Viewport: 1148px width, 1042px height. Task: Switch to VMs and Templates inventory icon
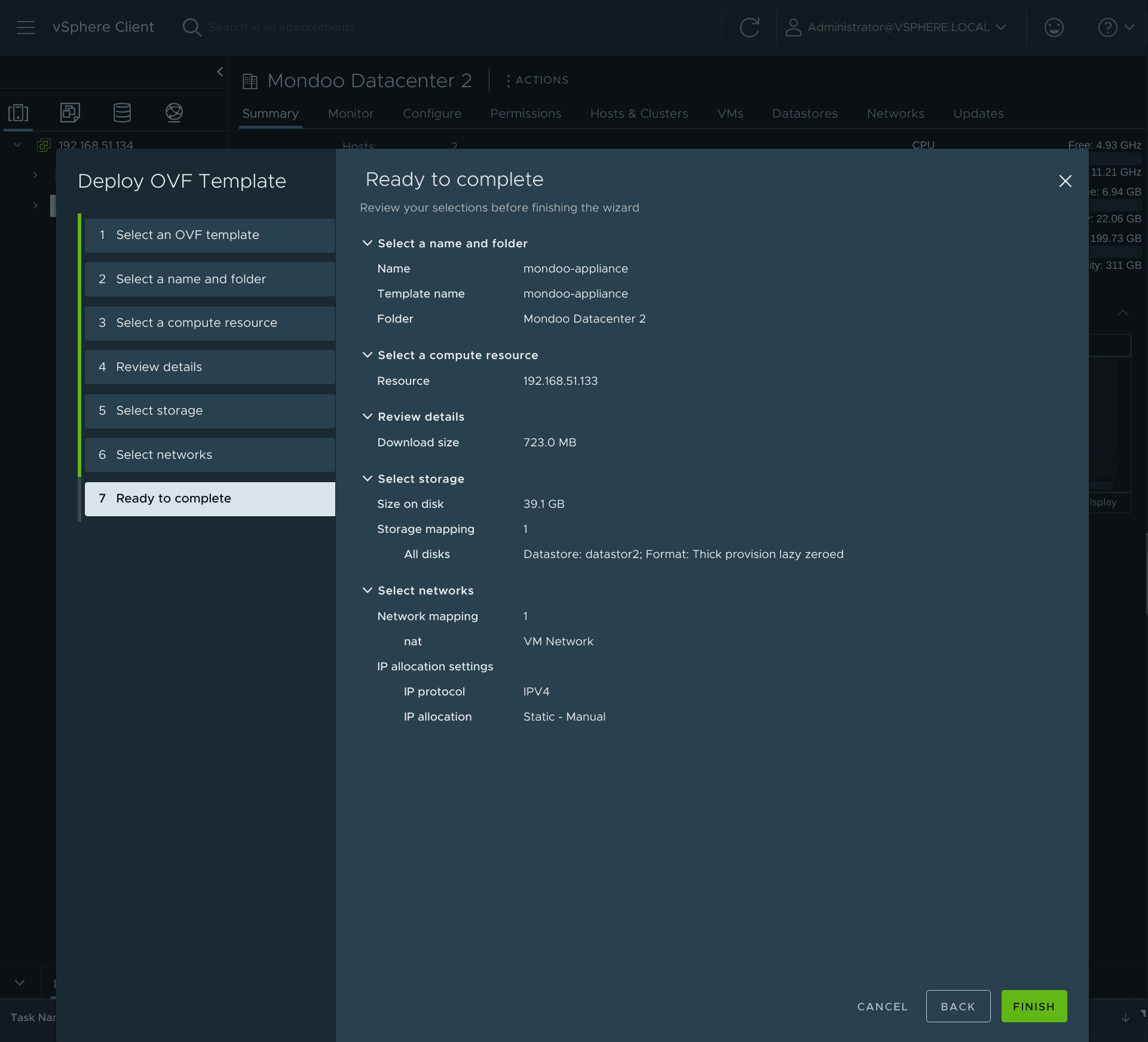tap(70, 112)
